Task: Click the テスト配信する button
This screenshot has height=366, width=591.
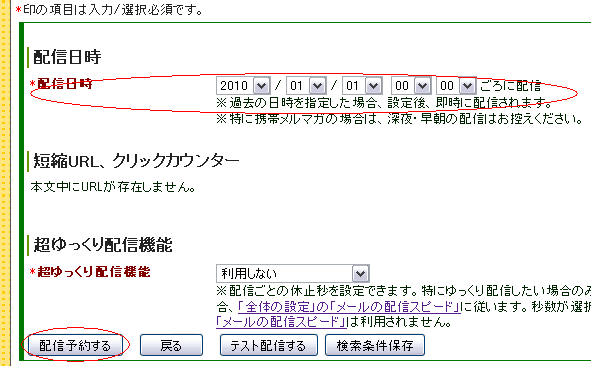Action: click(268, 345)
